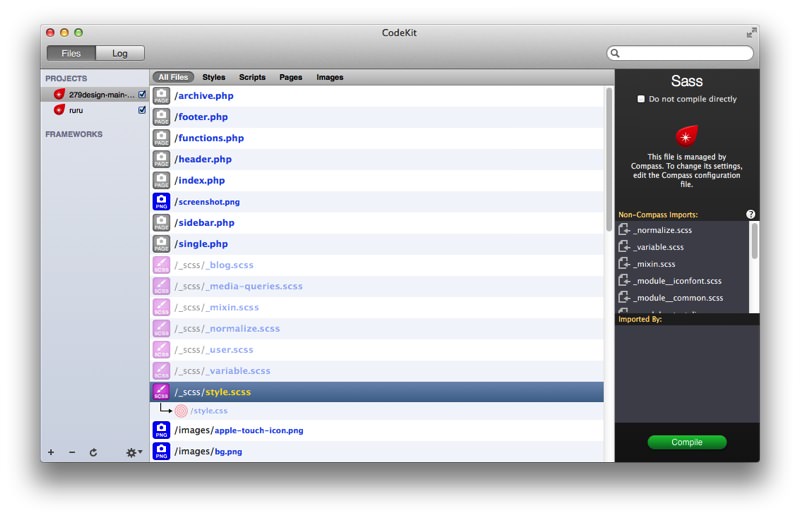This screenshot has width=800, height=518.
Task: Click the SCSS icon beside _user.scss
Action: 161,350
